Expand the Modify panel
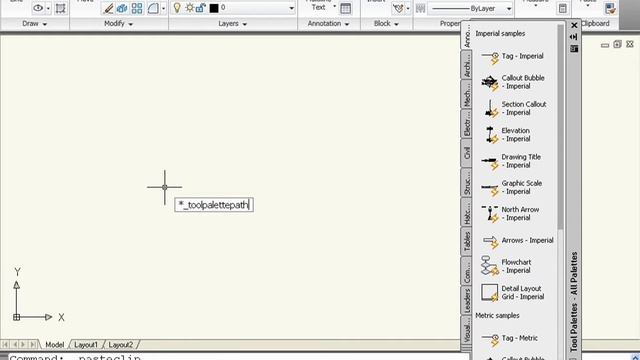Viewport: 640px width, 360px height. tap(118, 24)
